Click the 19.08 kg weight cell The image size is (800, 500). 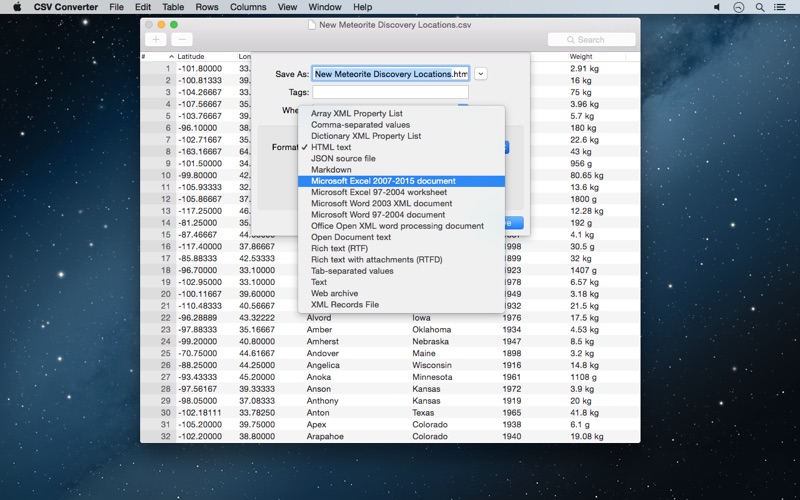(x=587, y=436)
